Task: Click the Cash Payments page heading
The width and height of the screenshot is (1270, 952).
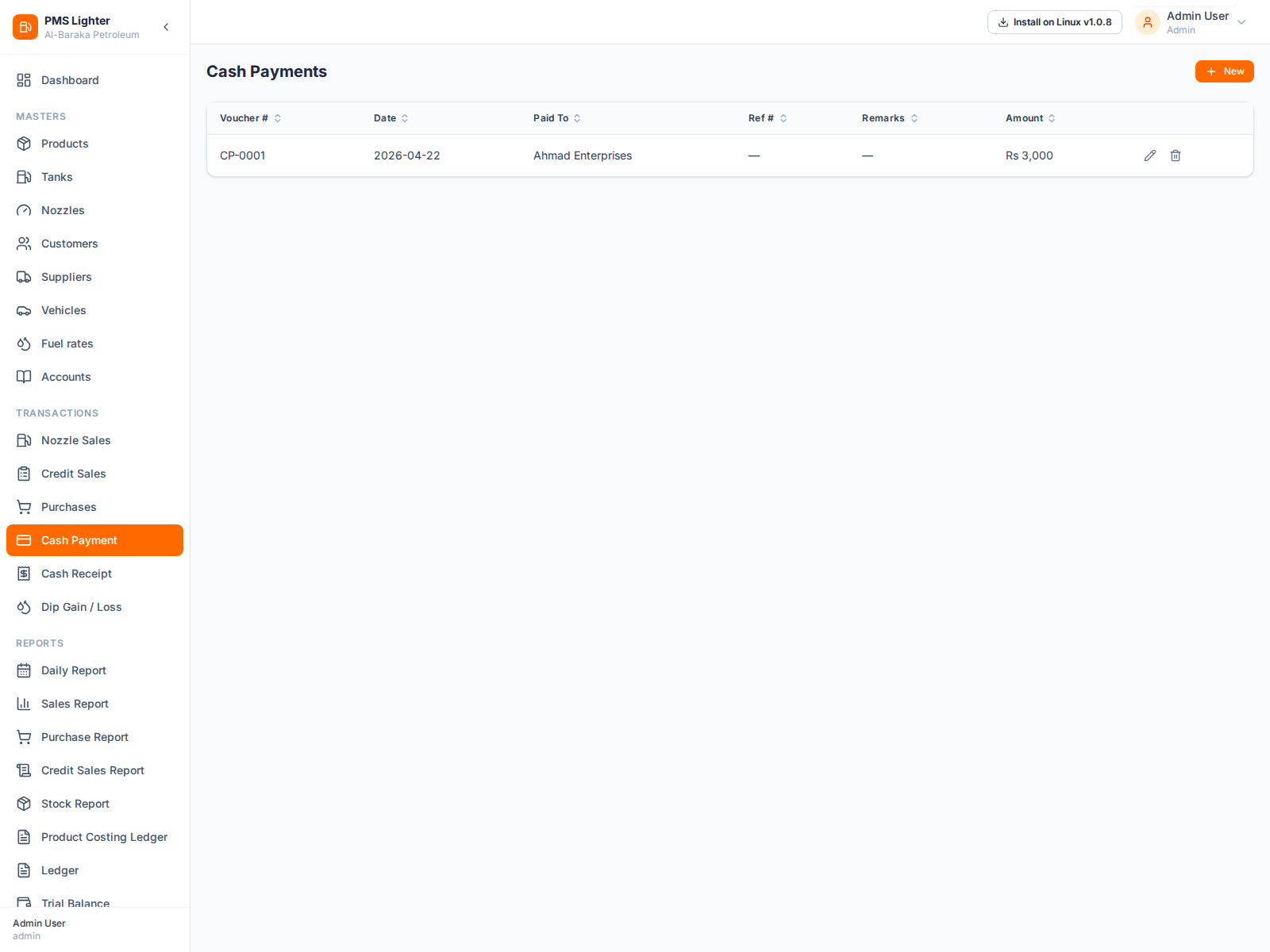Action: [x=267, y=71]
